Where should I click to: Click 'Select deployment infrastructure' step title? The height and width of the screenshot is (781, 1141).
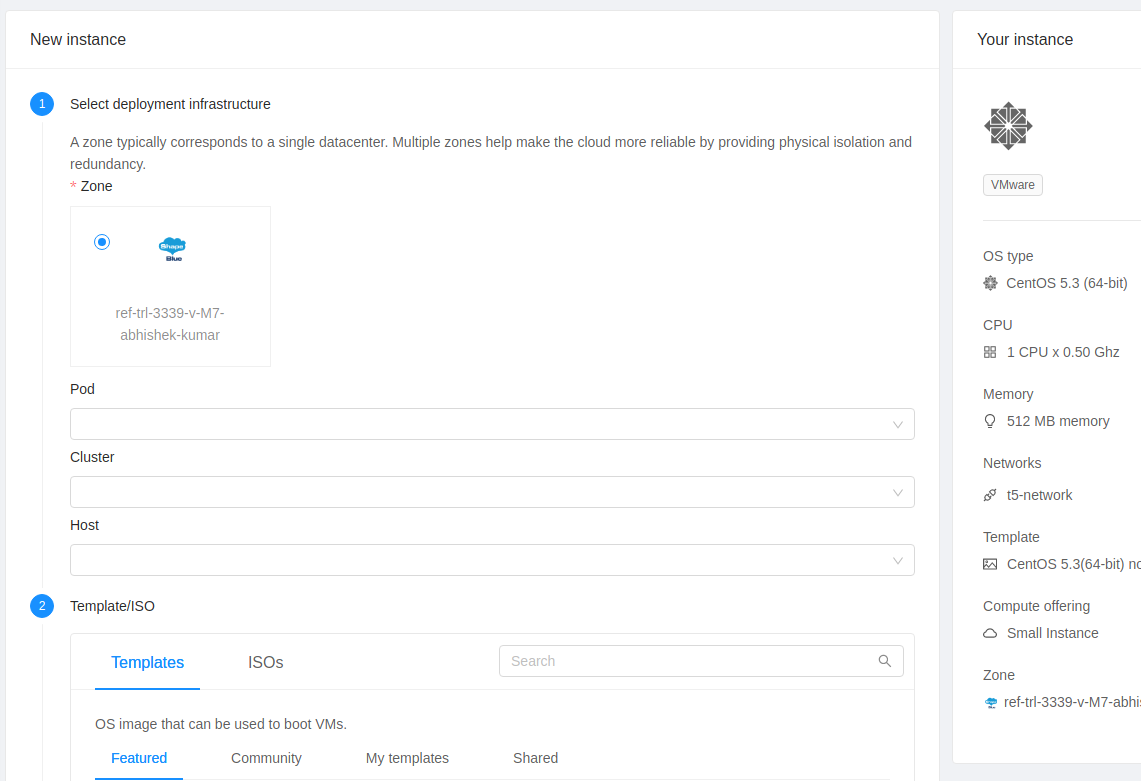[170, 104]
